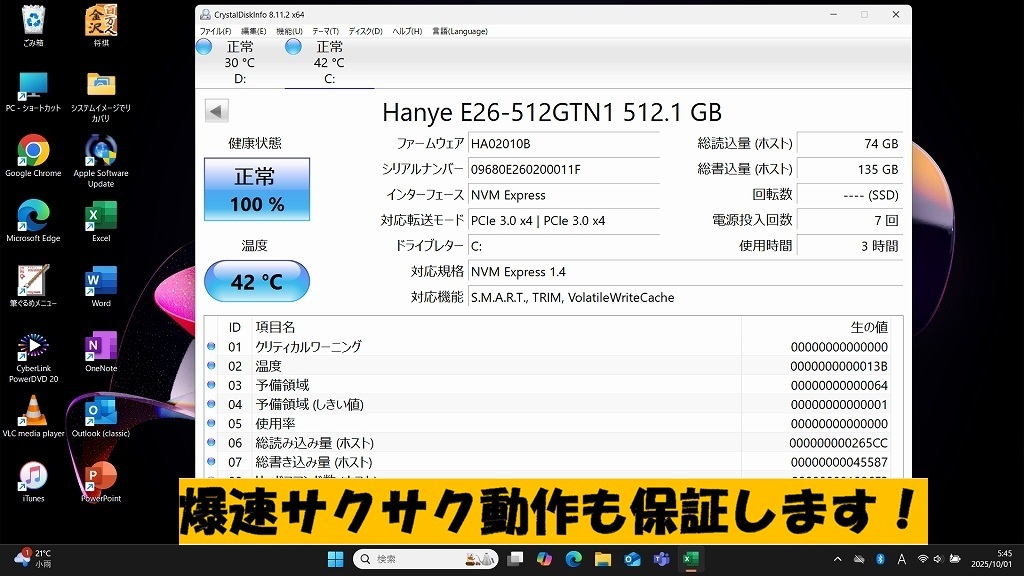Screen dimensions: 1024x576
Task: Launch Copilot from the taskbar
Action: click(x=546, y=558)
